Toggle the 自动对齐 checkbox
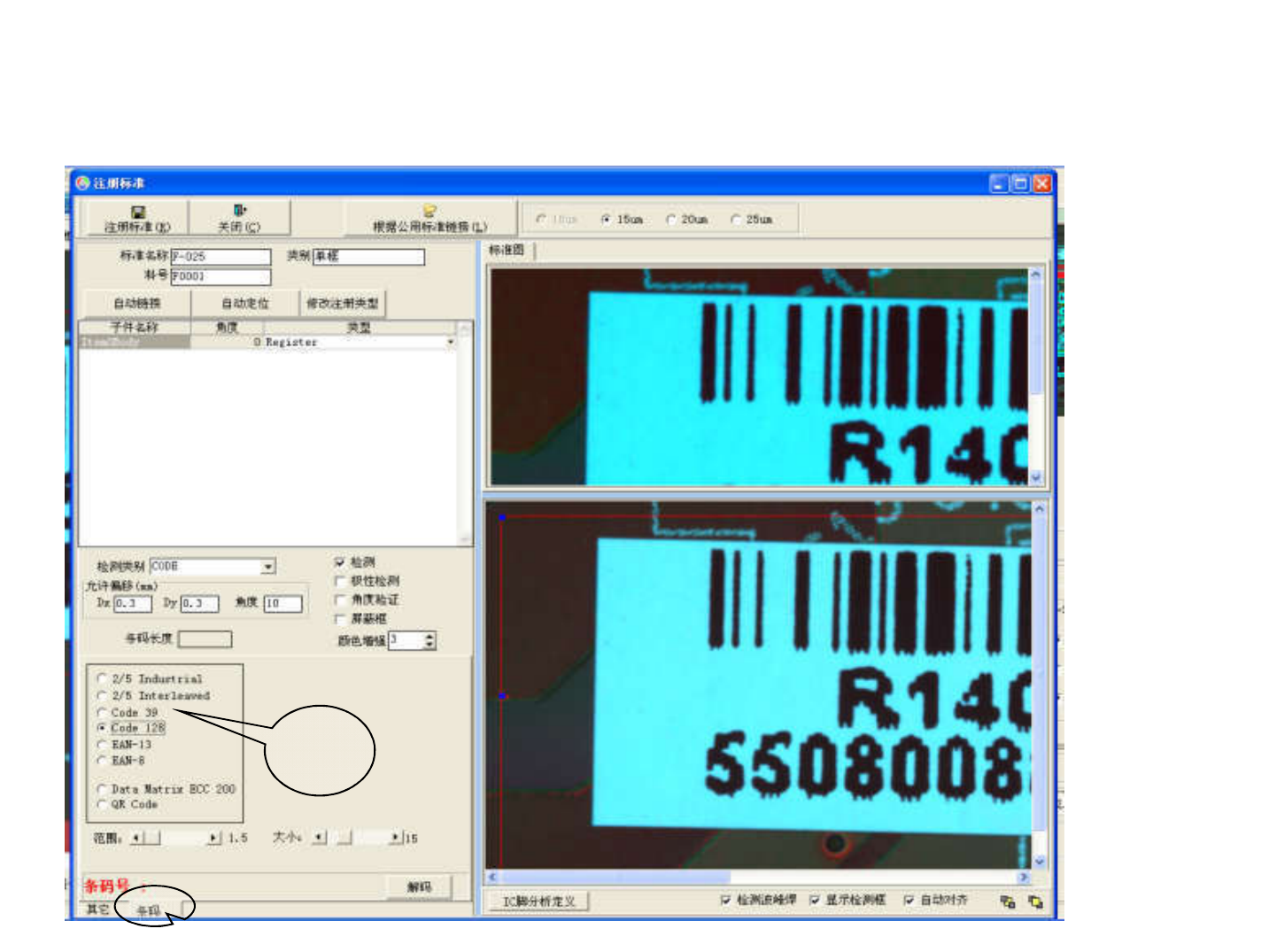Screen dimensions: 1269x952 coord(909,901)
